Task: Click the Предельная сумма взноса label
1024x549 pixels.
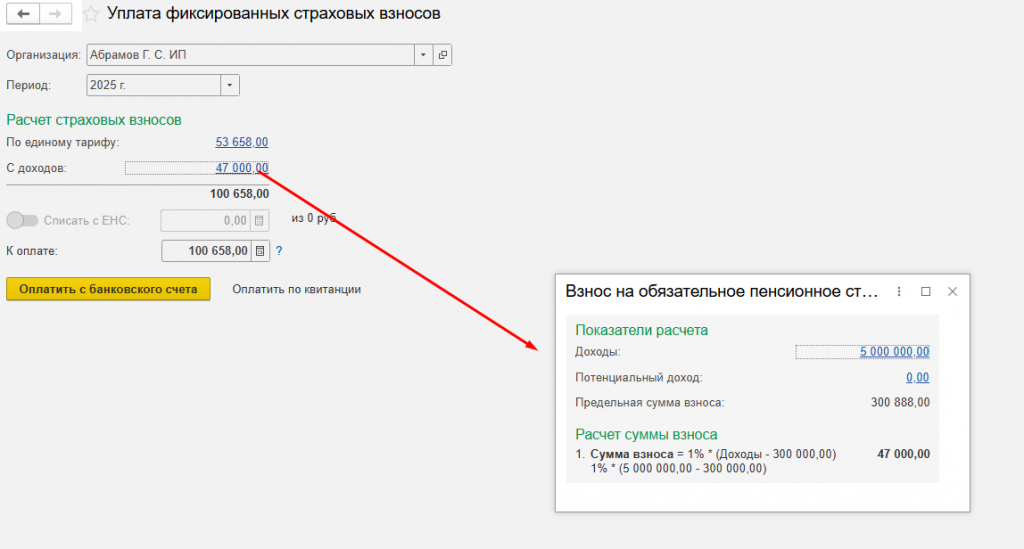Action: click(x=650, y=402)
